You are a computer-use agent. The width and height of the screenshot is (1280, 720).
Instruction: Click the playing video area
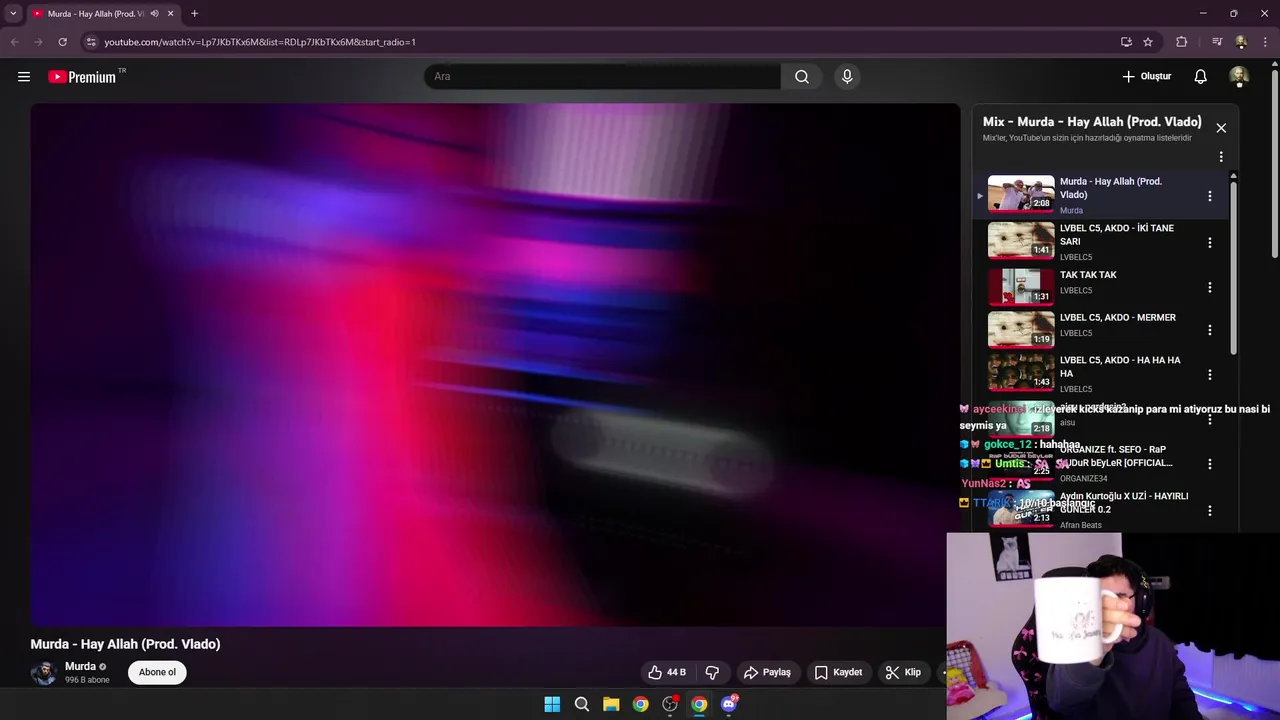tap(495, 365)
